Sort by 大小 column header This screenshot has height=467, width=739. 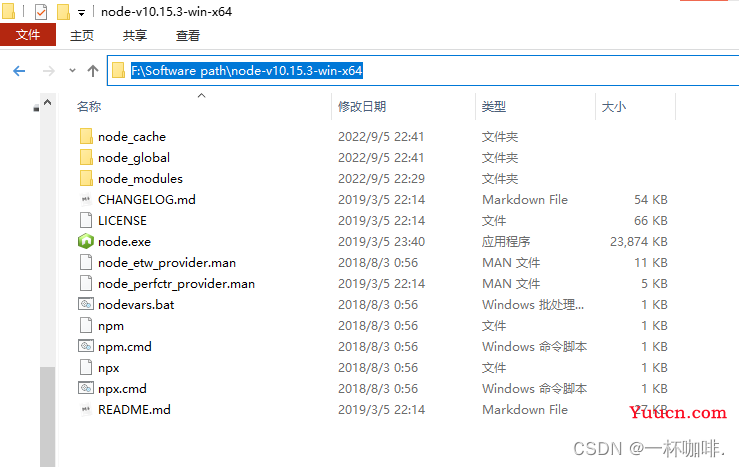614,107
